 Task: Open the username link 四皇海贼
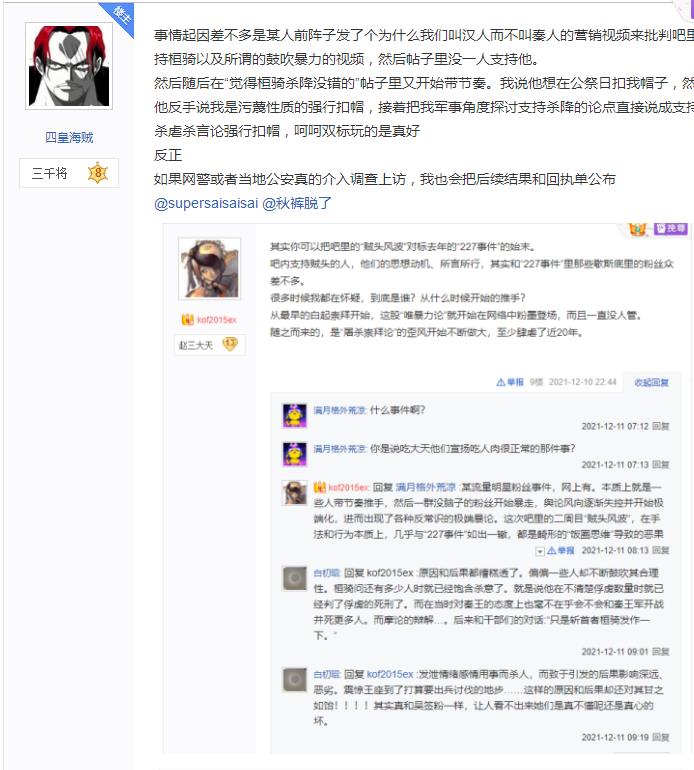tap(69, 138)
